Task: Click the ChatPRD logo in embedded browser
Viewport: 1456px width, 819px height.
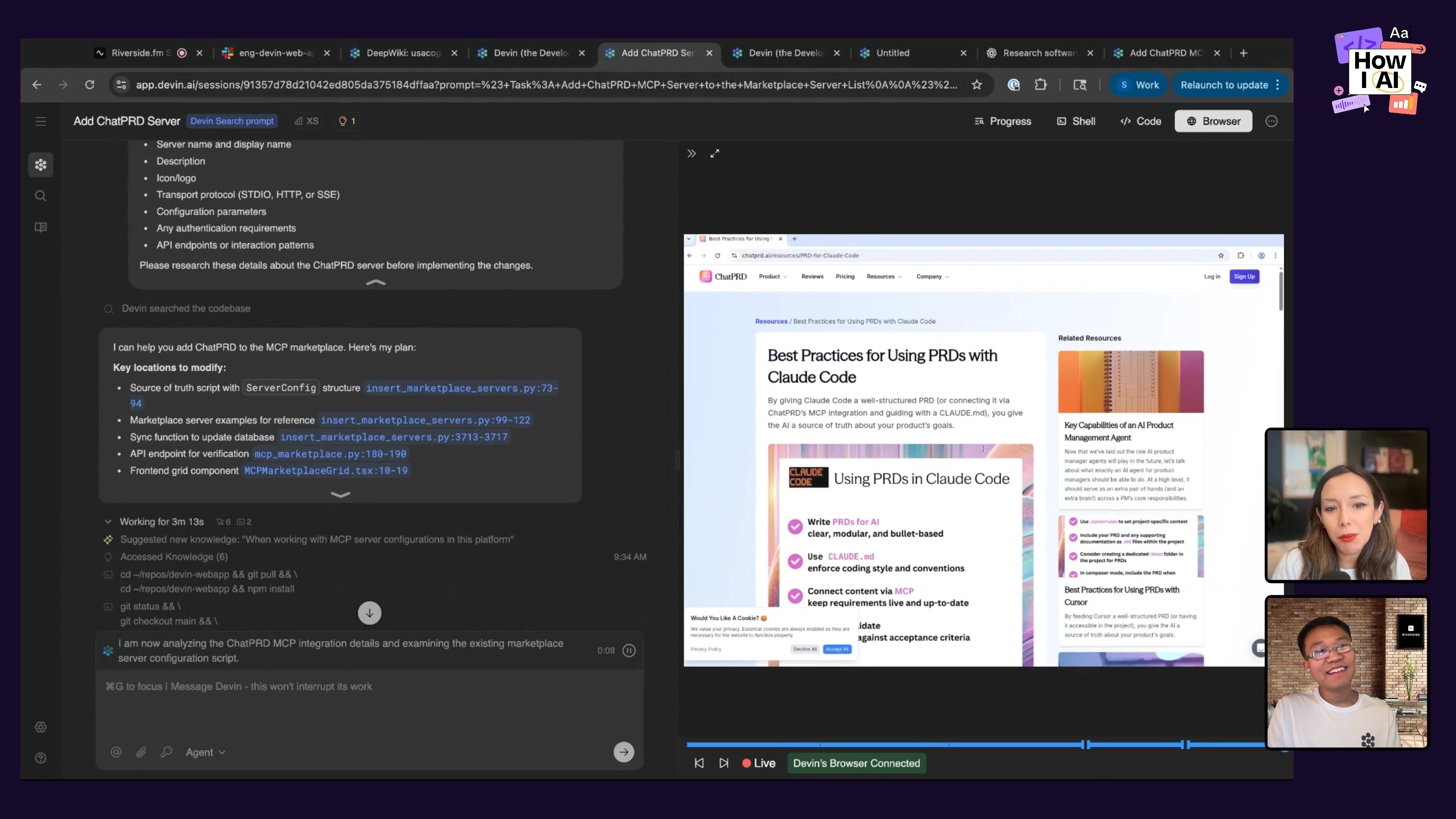Action: click(x=723, y=276)
